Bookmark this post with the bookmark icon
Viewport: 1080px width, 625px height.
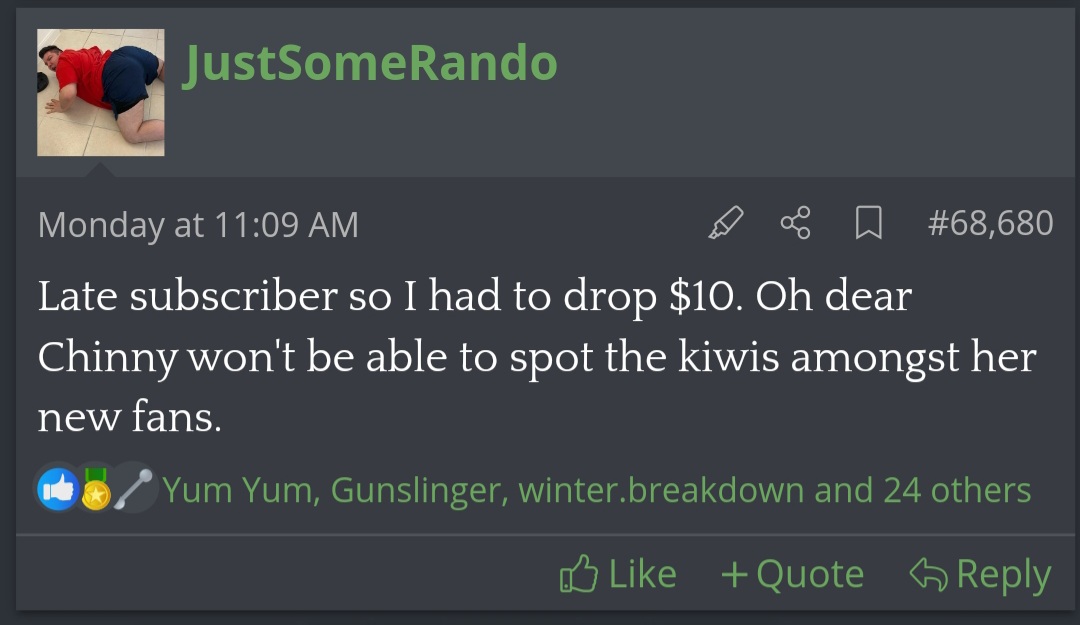pos(869,223)
